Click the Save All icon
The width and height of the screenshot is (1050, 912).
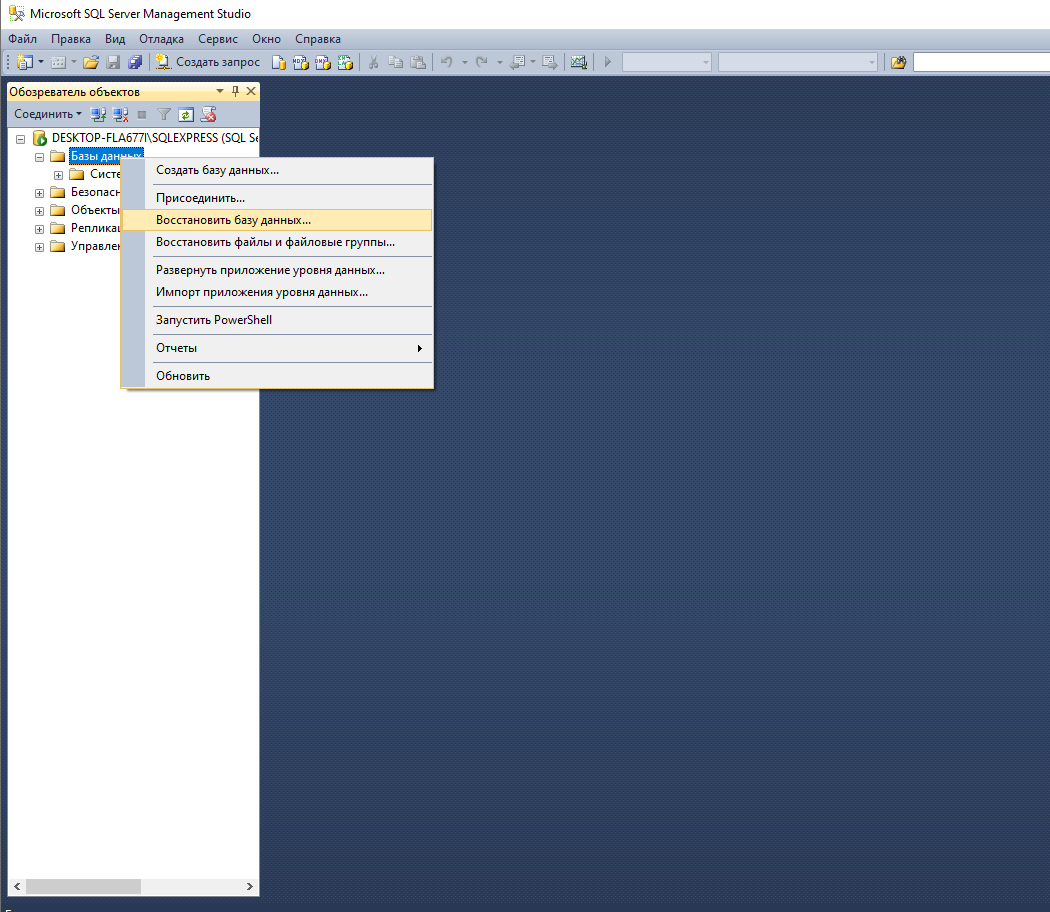[x=135, y=62]
